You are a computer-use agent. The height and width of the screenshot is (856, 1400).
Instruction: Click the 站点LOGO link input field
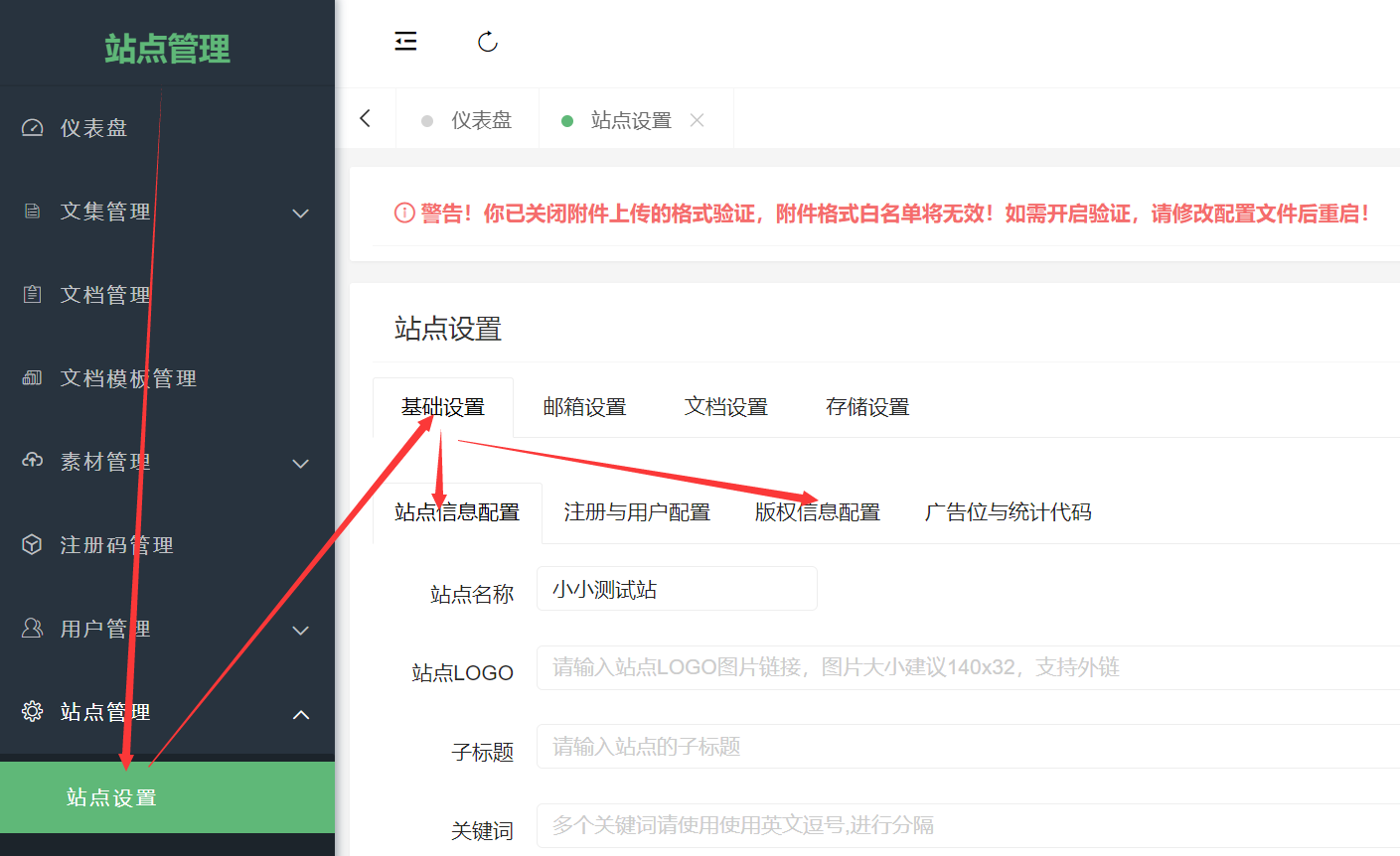[x=964, y=667]
